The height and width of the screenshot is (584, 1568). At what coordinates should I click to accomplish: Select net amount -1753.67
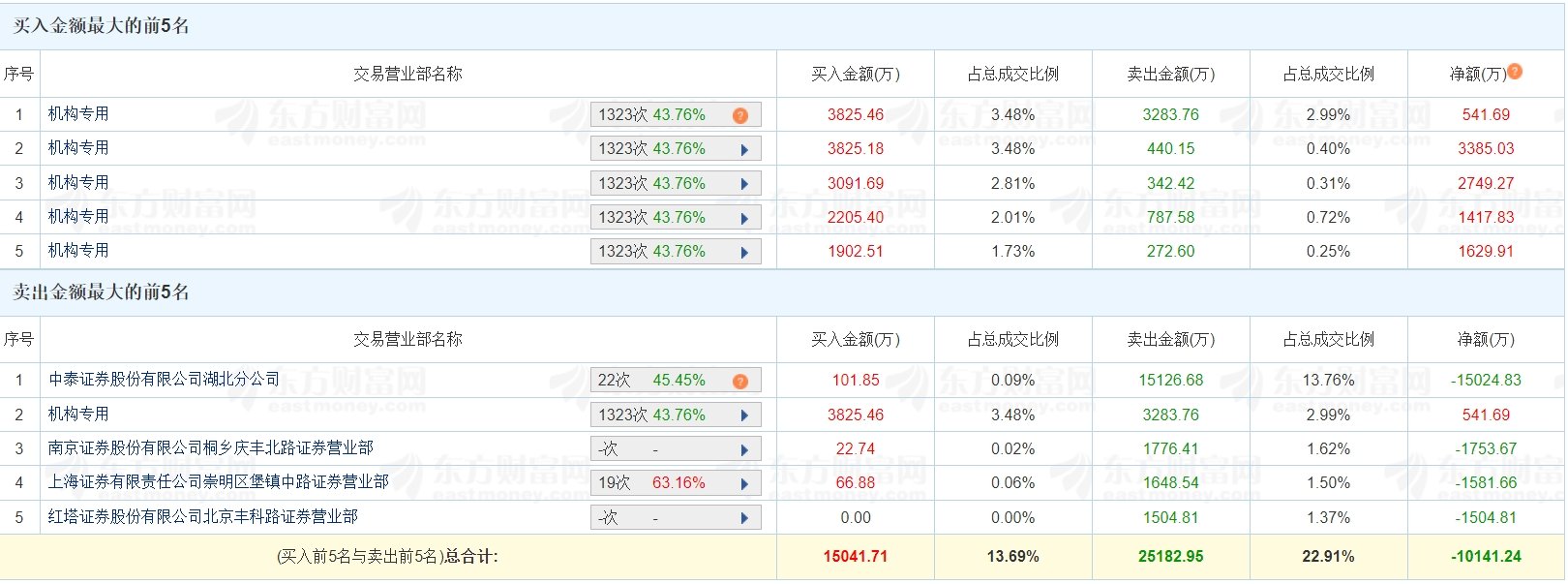pyautogui.click(x=1486, y=448)
